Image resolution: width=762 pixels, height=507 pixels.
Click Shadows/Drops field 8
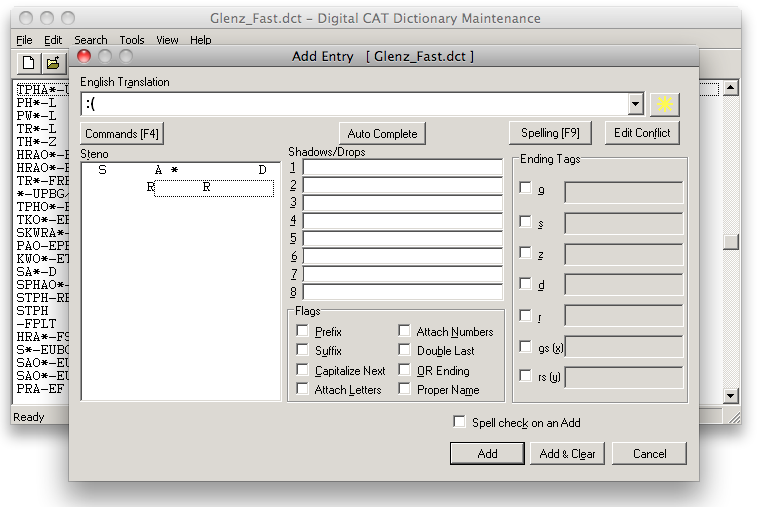(x=403, y=292)
